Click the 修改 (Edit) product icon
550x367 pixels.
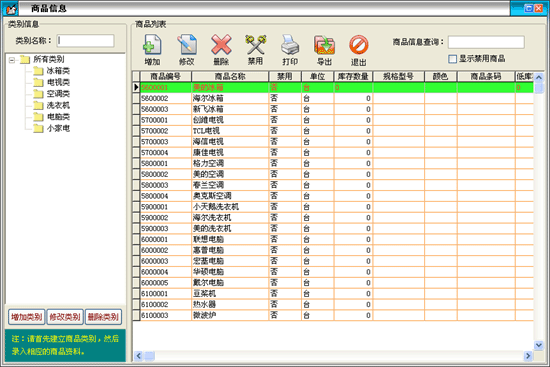tap(187, 45)
